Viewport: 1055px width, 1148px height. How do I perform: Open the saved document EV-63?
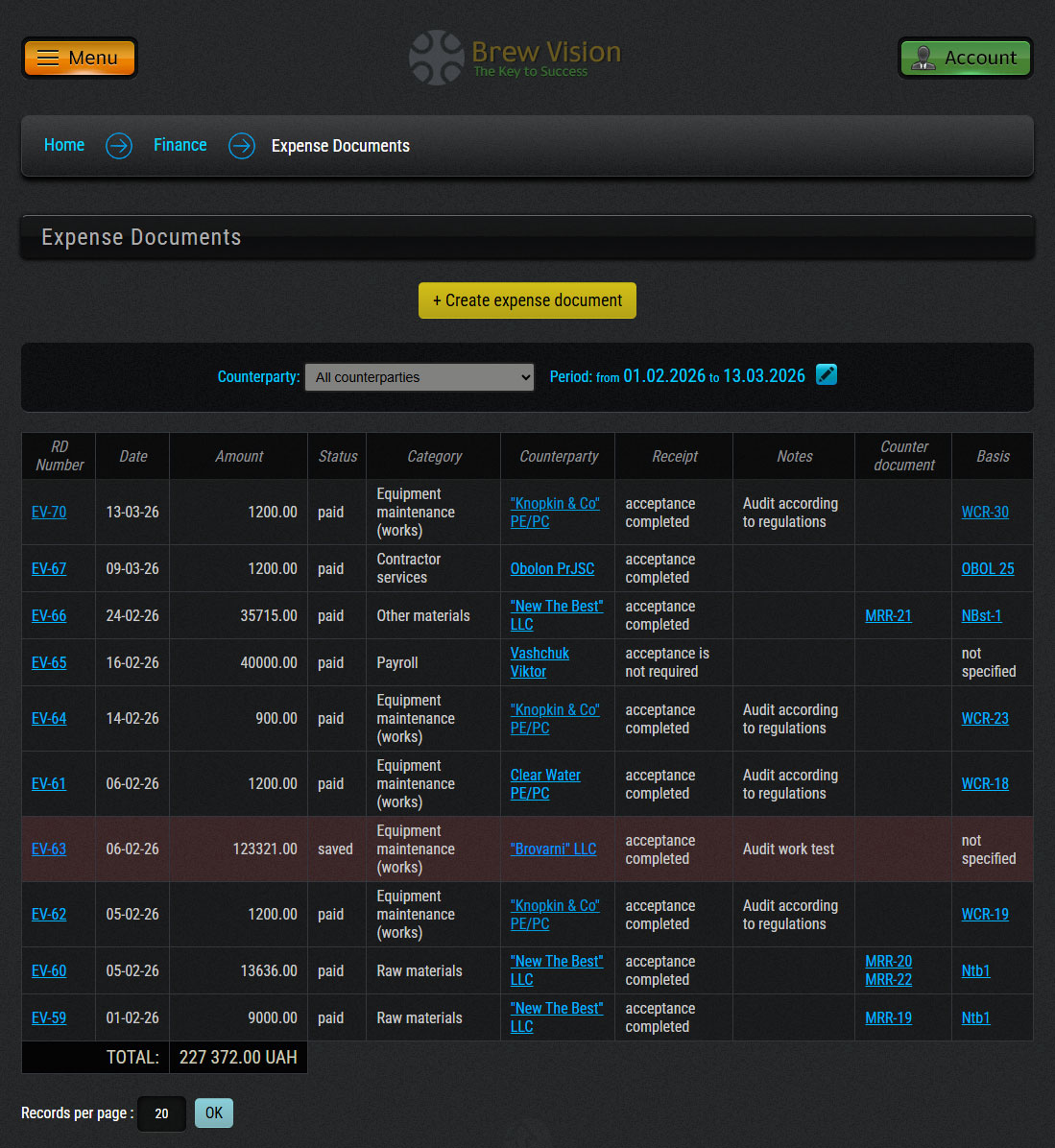49,849
